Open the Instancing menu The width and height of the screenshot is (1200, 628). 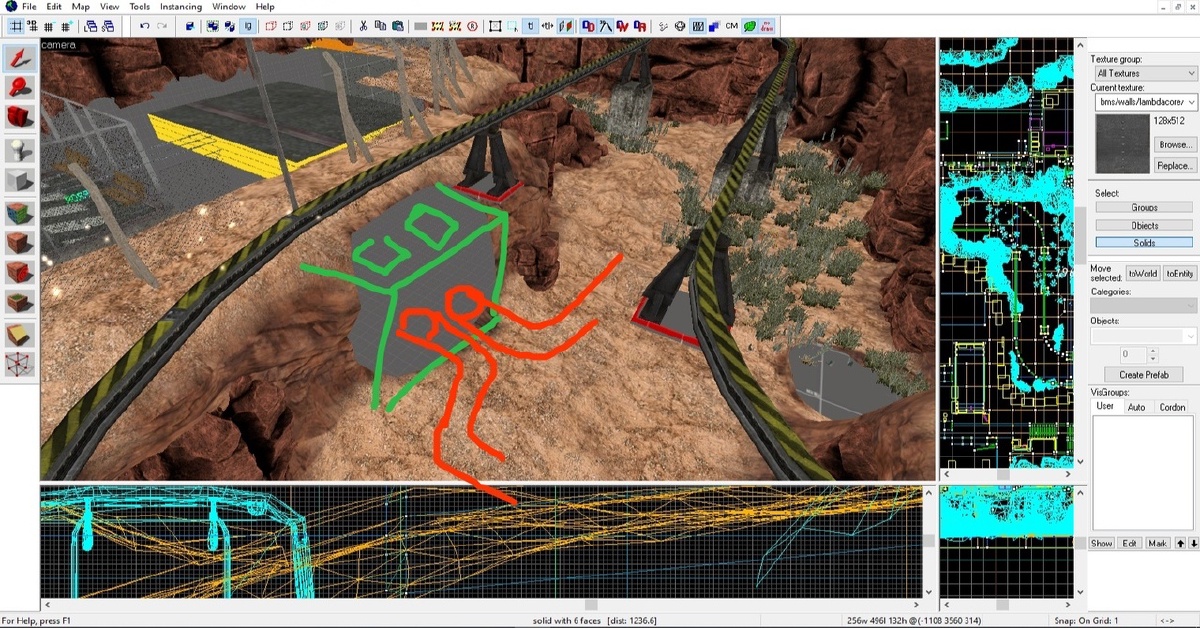[181, 6]
